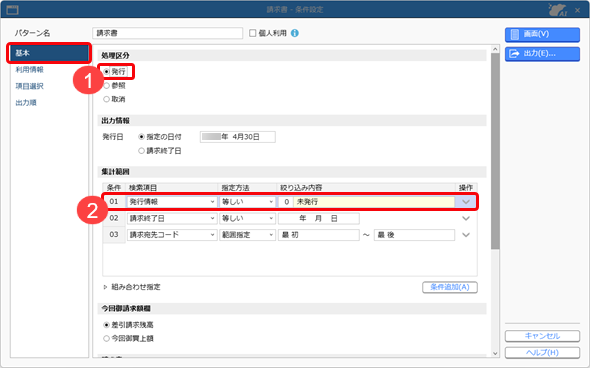Enable the 個人利用 checkbox
590x368 pixels.
[x=252, y=33]
